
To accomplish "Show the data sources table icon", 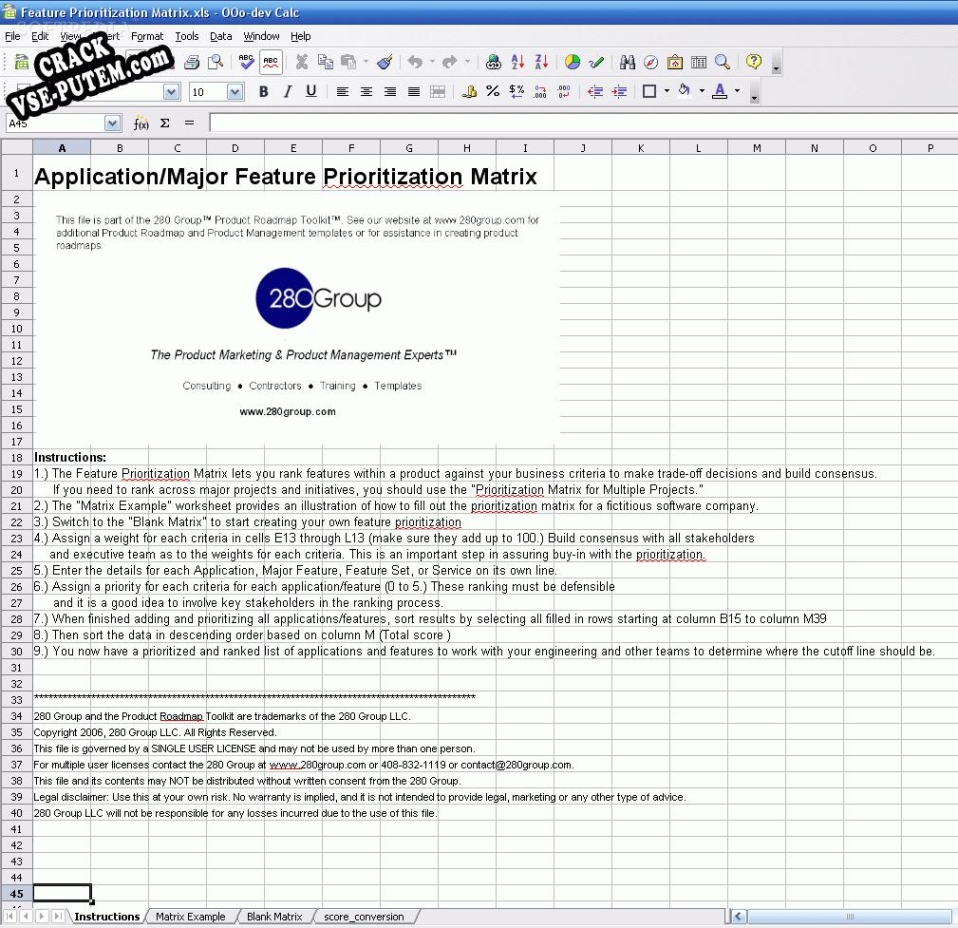I will pyautogui.click(x=698, y=62).
